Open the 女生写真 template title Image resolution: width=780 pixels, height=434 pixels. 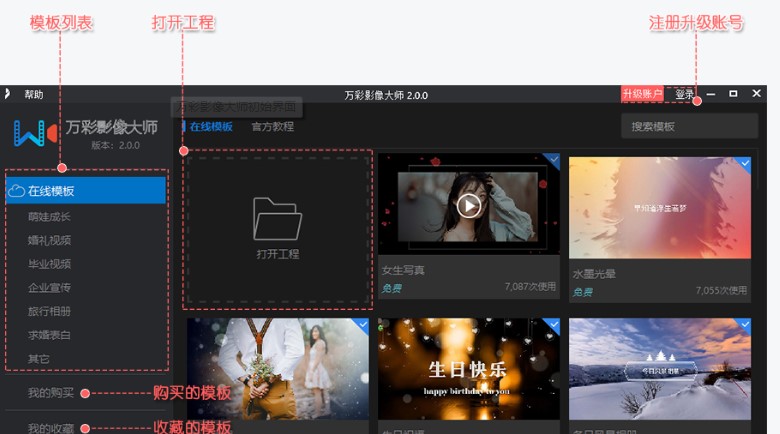pyautogui.click(x=403, y=270)
